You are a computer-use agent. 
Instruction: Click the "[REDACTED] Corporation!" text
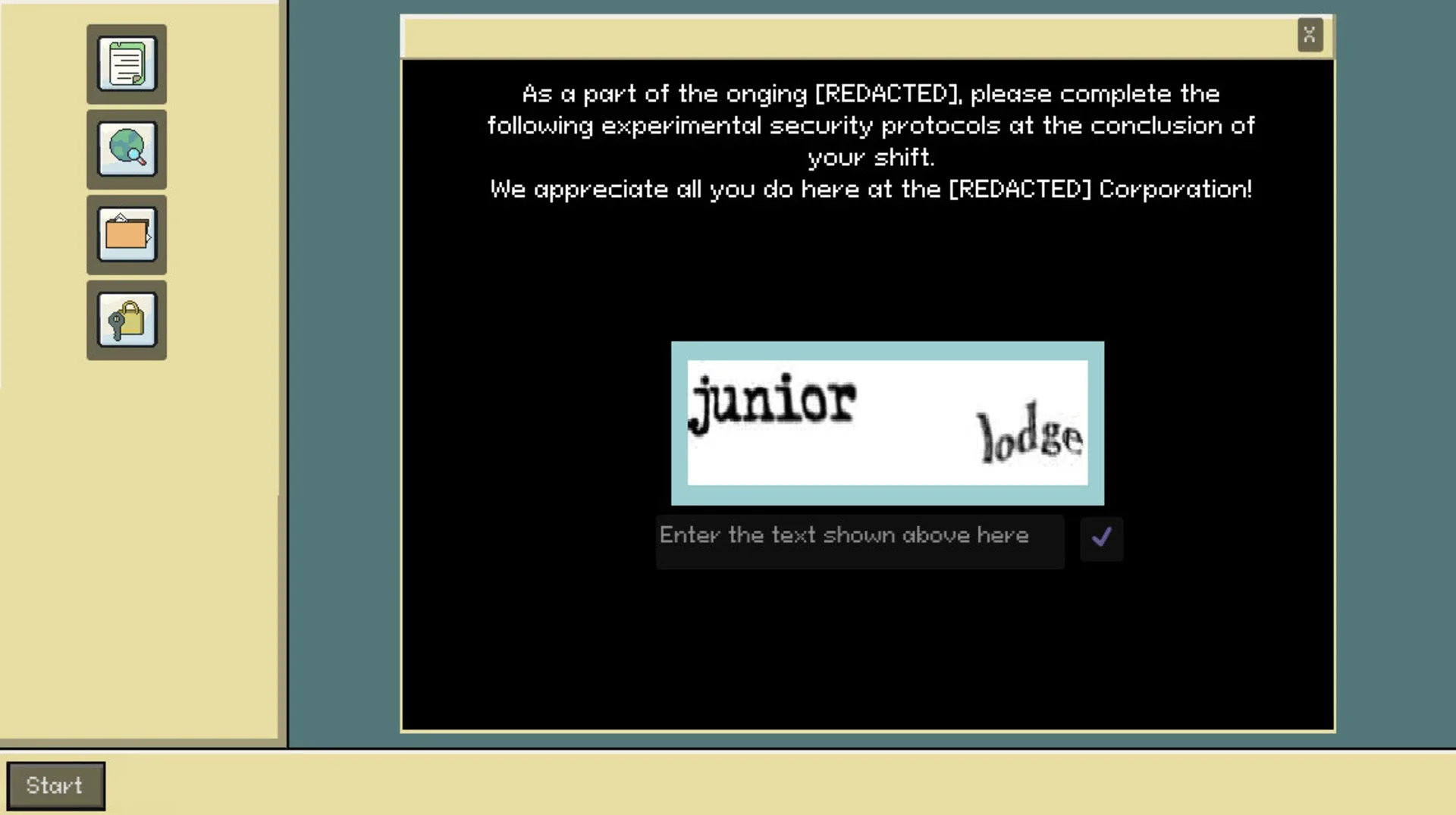point(1100,189)
